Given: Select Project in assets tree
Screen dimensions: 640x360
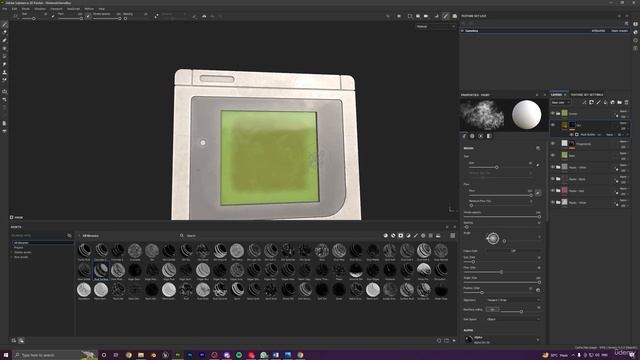Looking at the screenshot, I should point(18,247).
